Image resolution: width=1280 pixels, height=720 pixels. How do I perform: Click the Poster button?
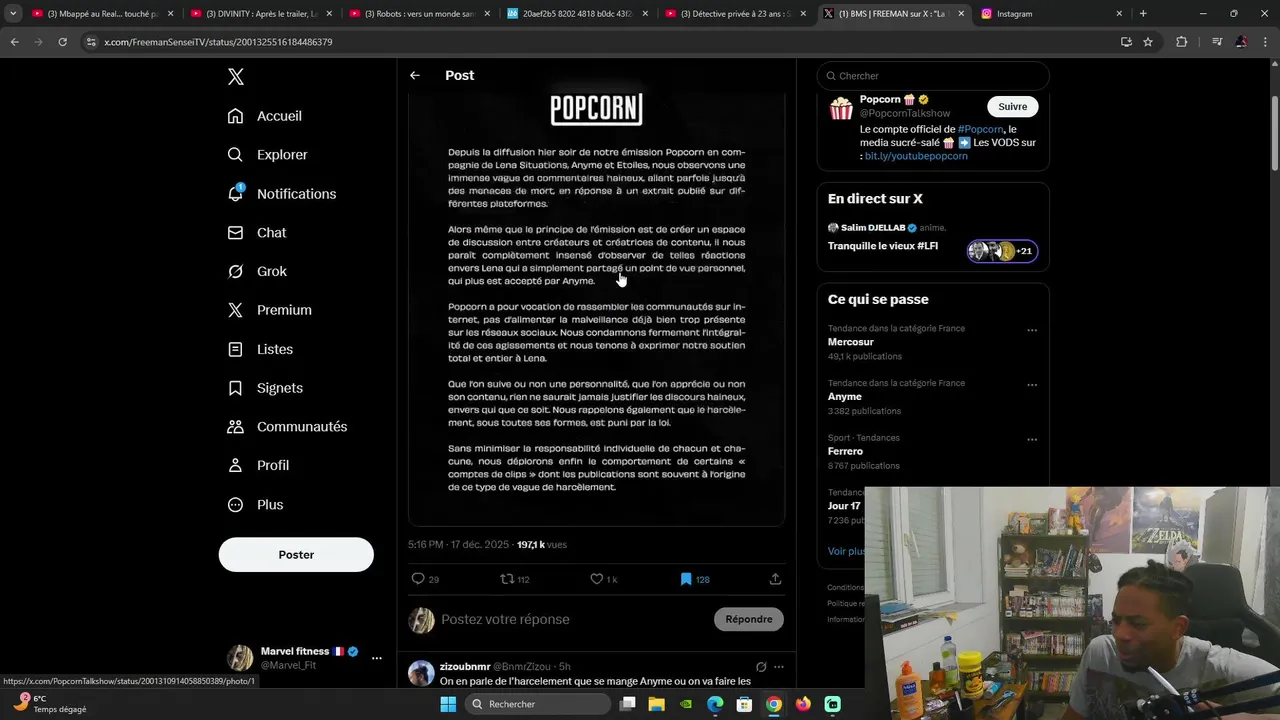click(296, 555)
